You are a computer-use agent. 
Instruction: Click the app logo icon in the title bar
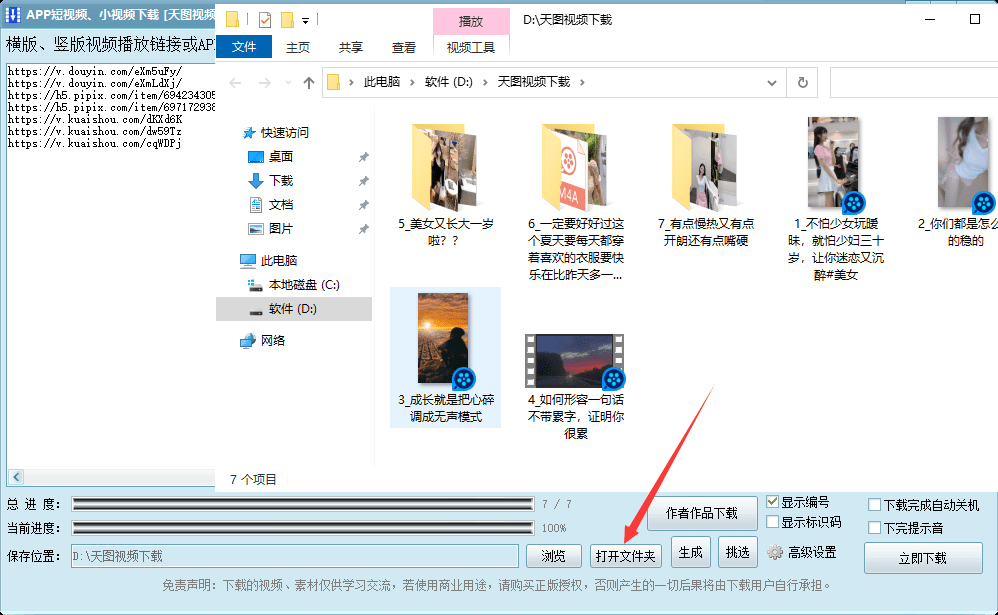pos(12,13)
